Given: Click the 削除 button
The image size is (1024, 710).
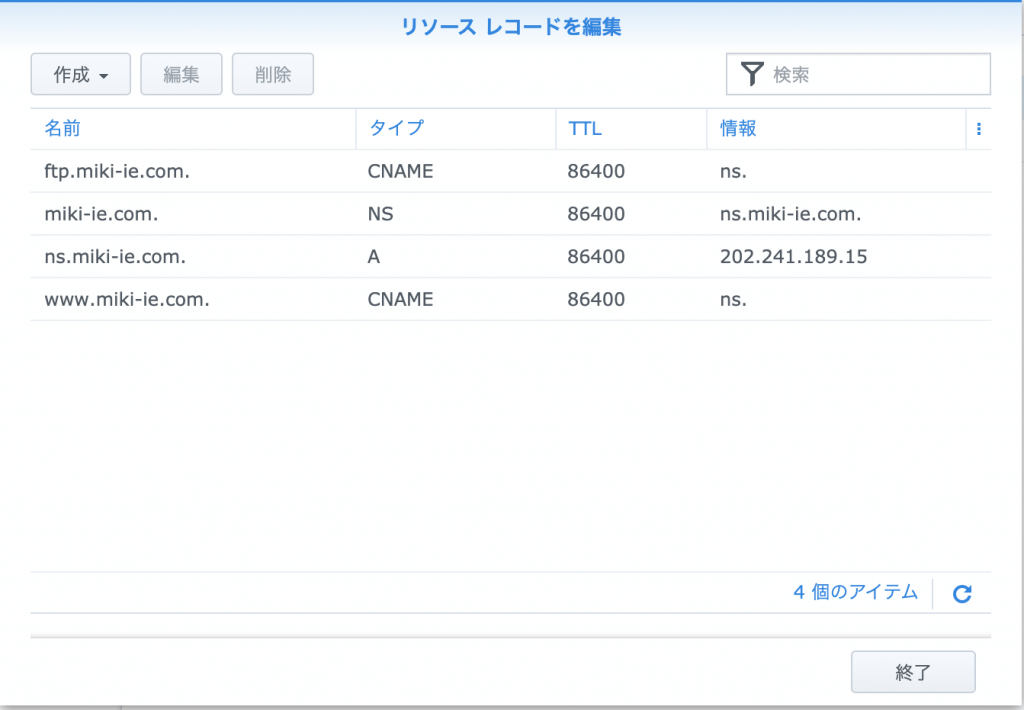Looking at the screenshot, I should click(x=273, y=75).
